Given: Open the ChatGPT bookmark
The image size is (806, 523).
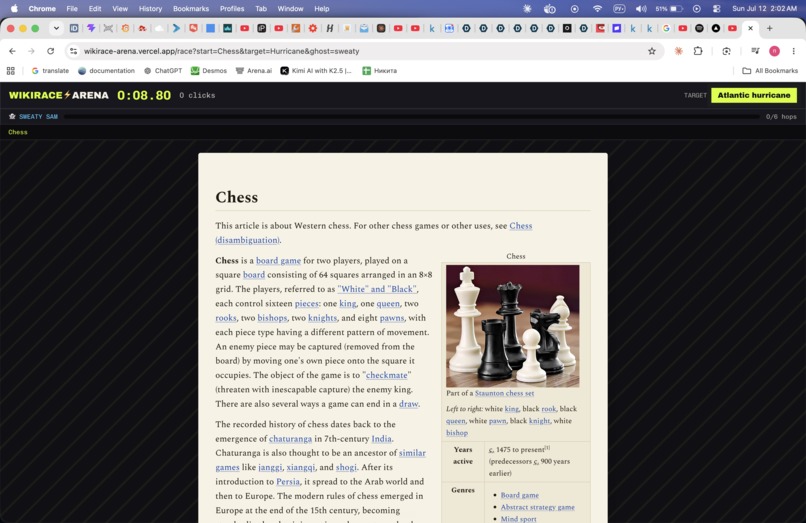Looking at the screenshot, I should click(163, 70).
